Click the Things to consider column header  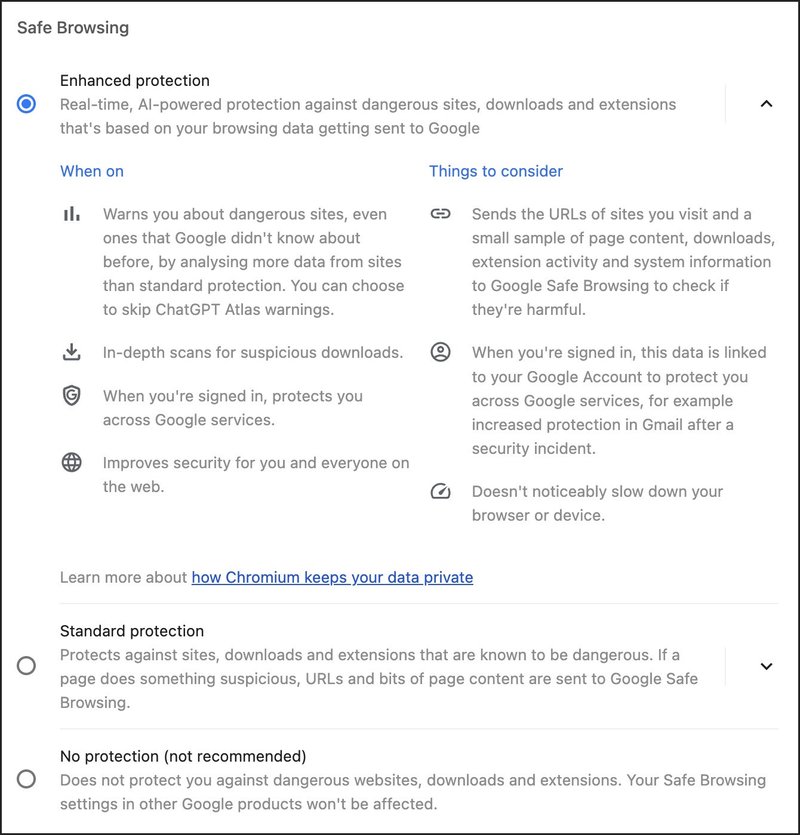coord(496,171)
